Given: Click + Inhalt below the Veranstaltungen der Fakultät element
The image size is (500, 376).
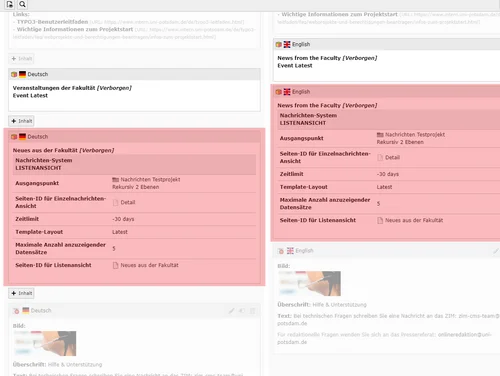Looking at the screenshot, I should click(x=22, y=121).
